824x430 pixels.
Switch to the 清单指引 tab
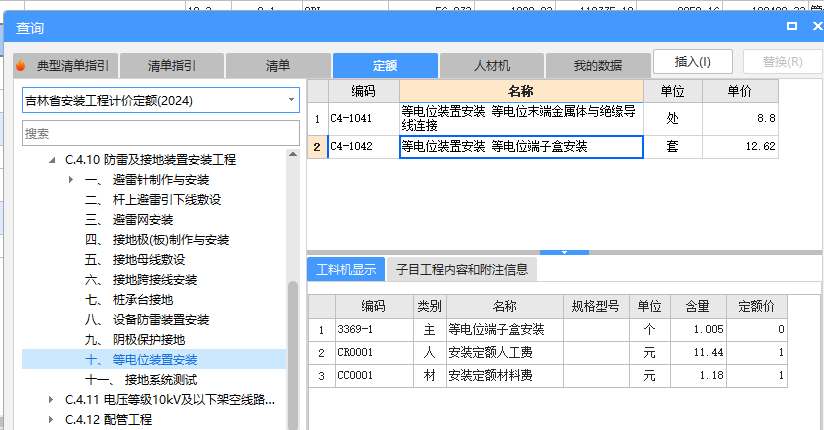172,66
